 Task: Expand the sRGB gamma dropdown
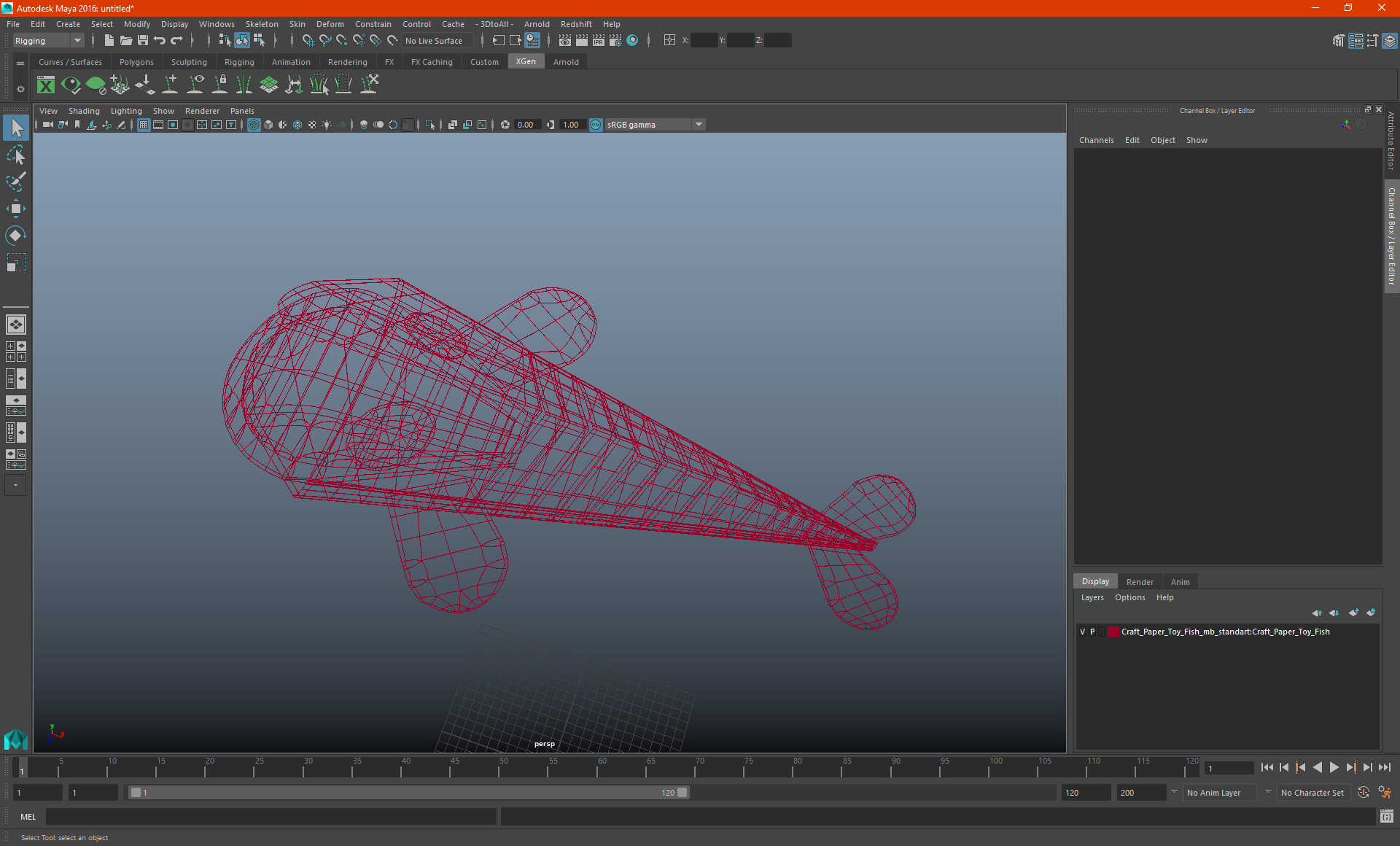tap(699, 125)
